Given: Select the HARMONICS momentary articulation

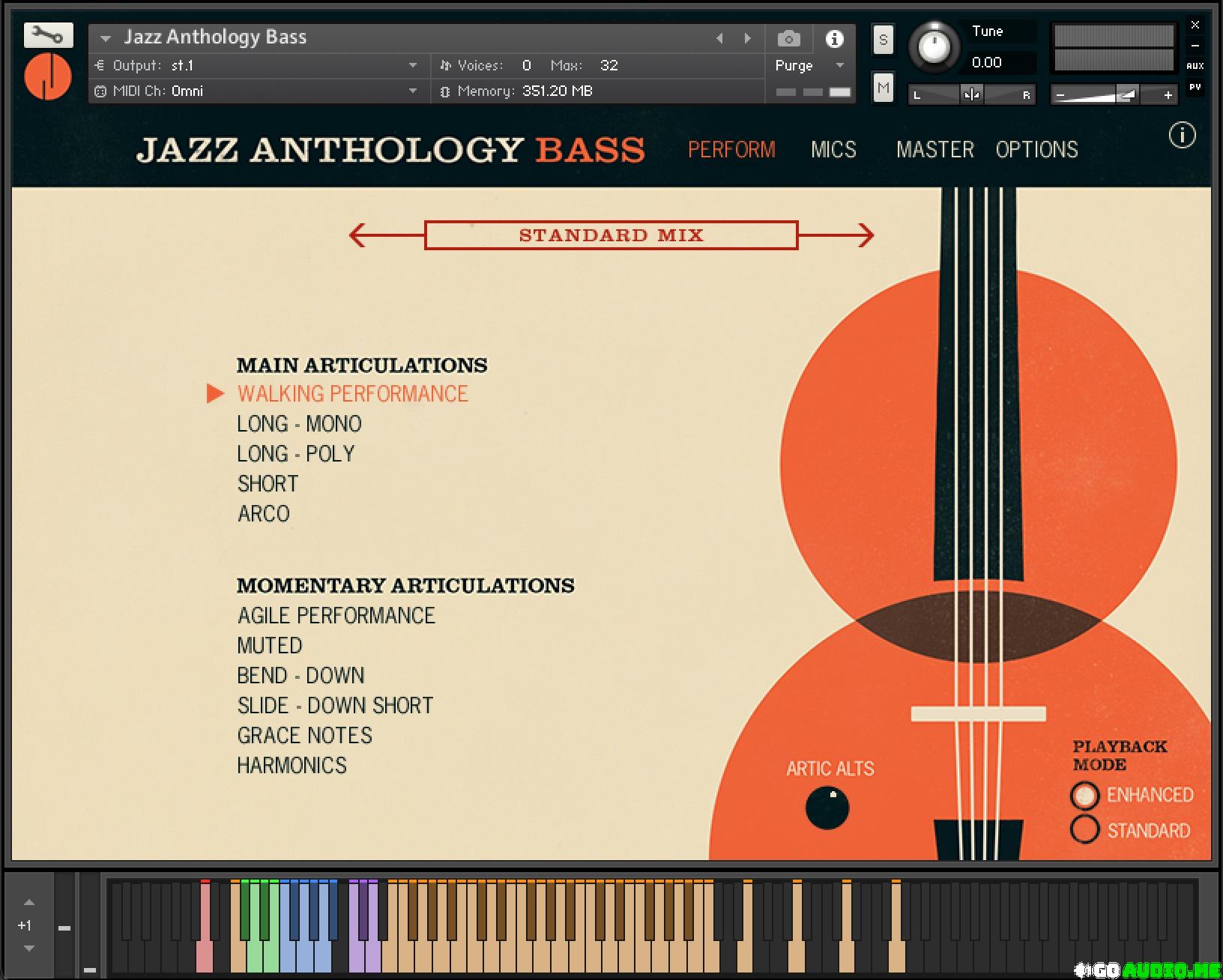Looking at the screenshot, I should pos(292,766).
